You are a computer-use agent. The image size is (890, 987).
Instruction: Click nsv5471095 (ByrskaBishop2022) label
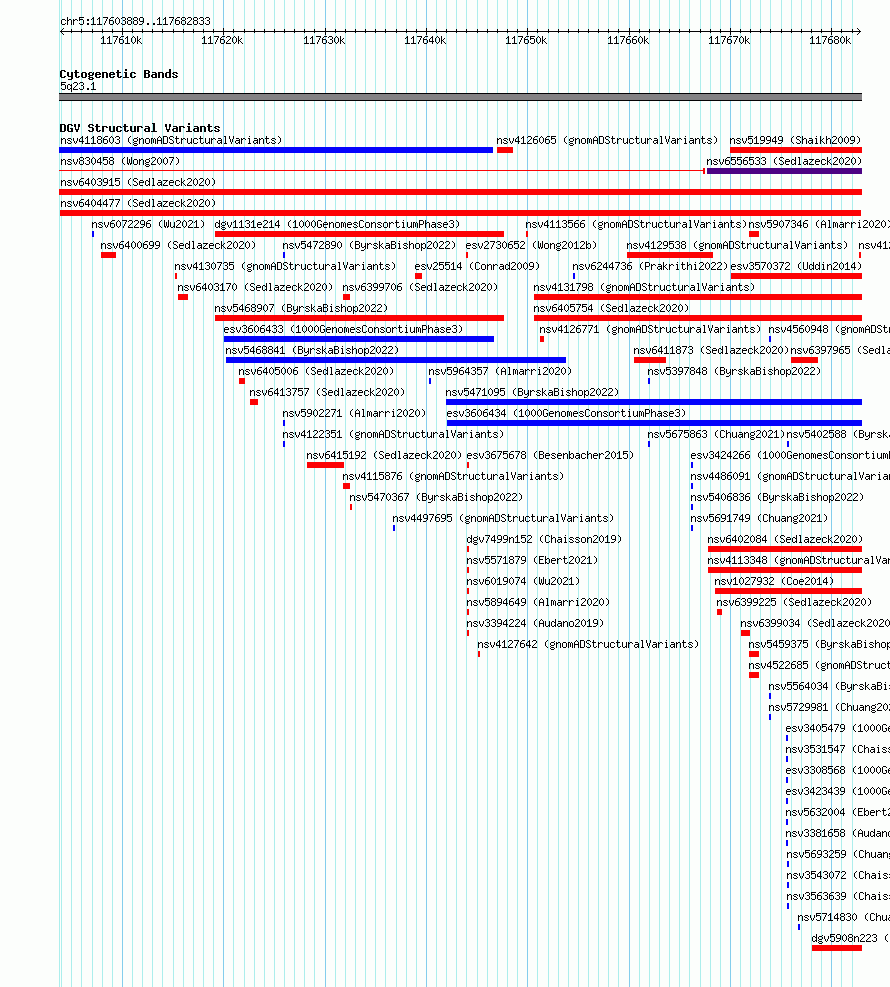(x=532, y=392)
